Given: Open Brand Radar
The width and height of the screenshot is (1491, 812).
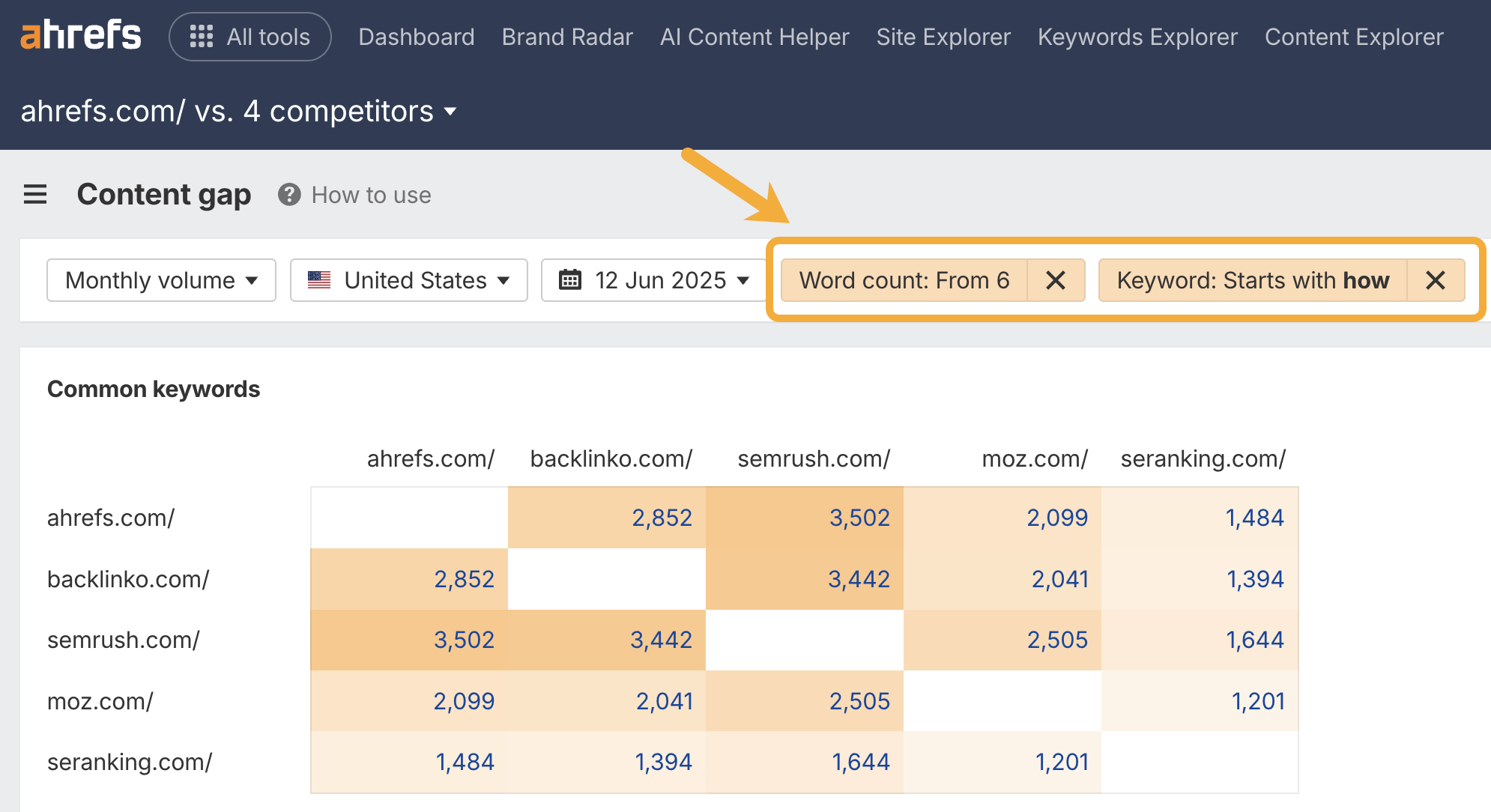Looking at the screenshot, I should click(566, 36).
